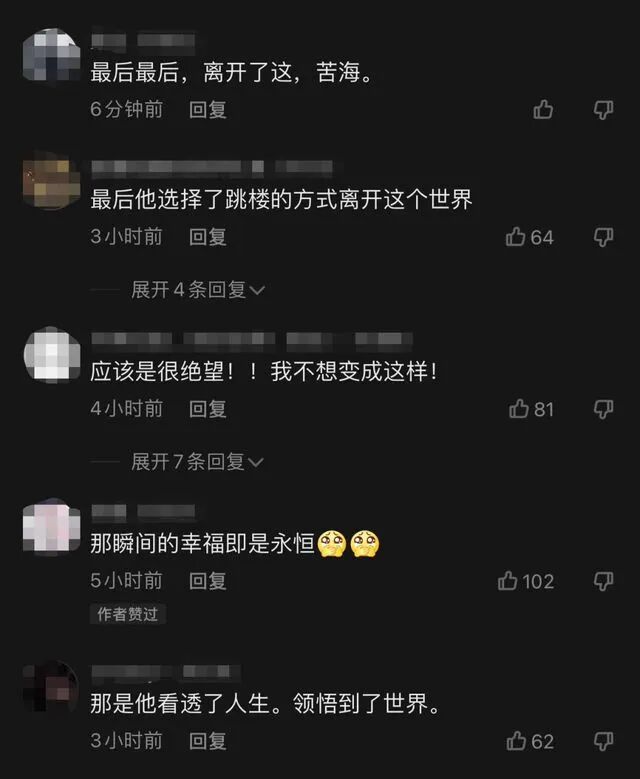Expand 展开4条回复 replies
The image size is (640, 779).
(198, 290)
